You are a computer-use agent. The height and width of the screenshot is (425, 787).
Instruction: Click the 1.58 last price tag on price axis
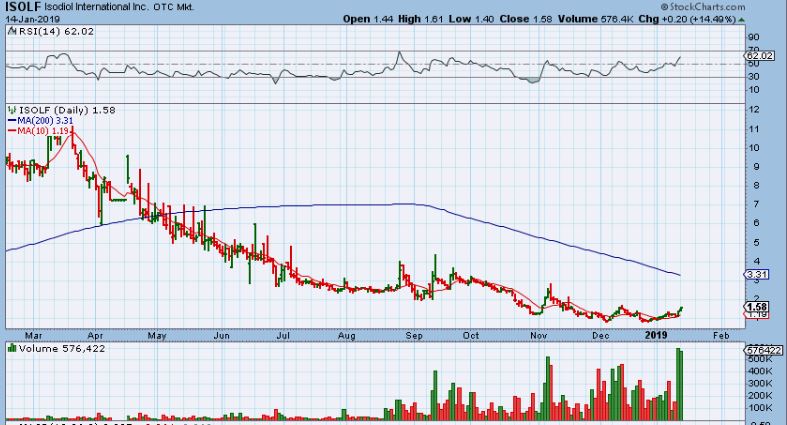(757, 307)
